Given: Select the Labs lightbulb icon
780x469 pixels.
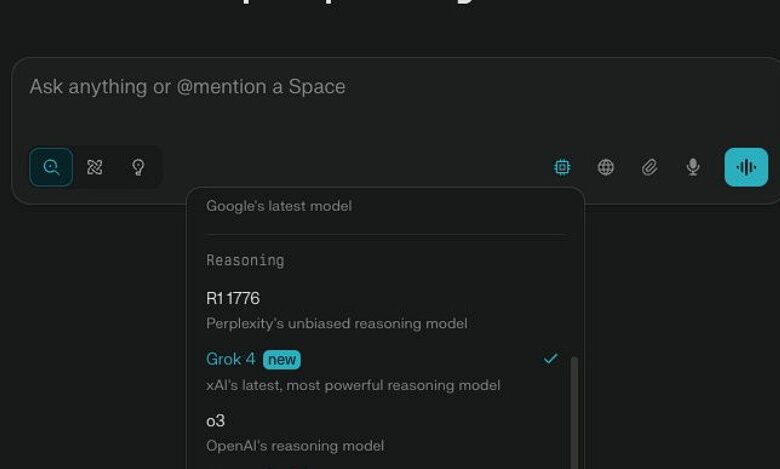Looking at the screenshot, I should (138, 167).
